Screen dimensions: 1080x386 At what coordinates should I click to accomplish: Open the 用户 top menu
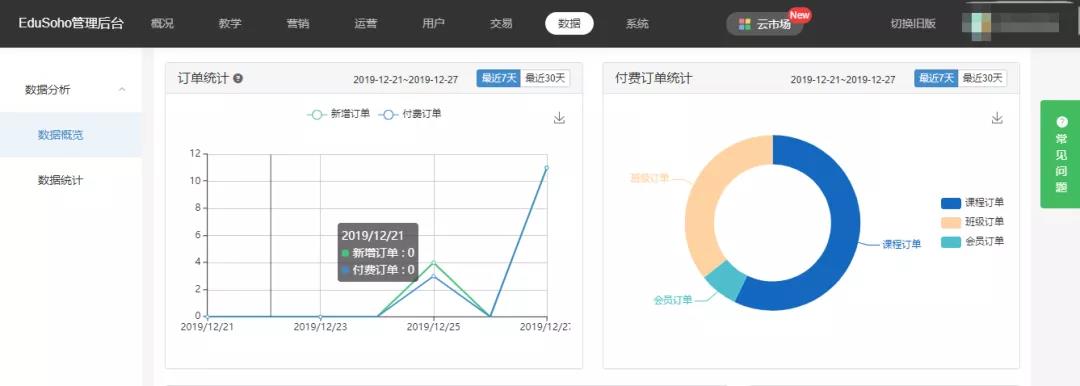(x=433, y=23)
